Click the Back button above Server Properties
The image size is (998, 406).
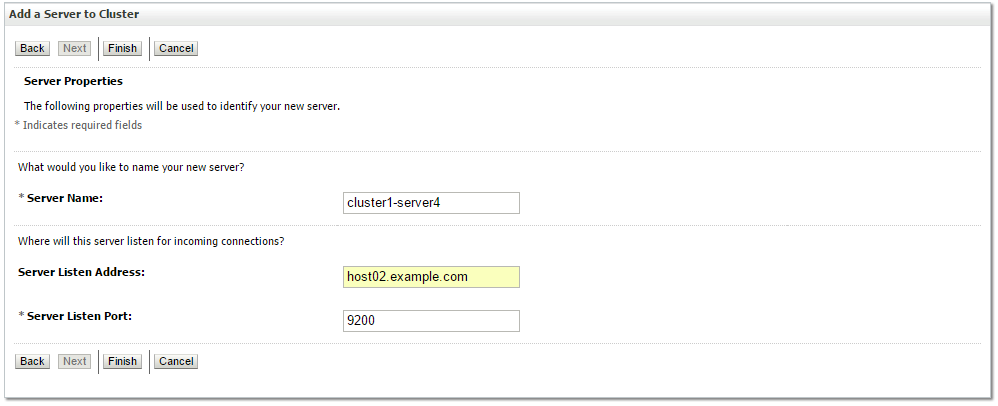pos(32,48)
